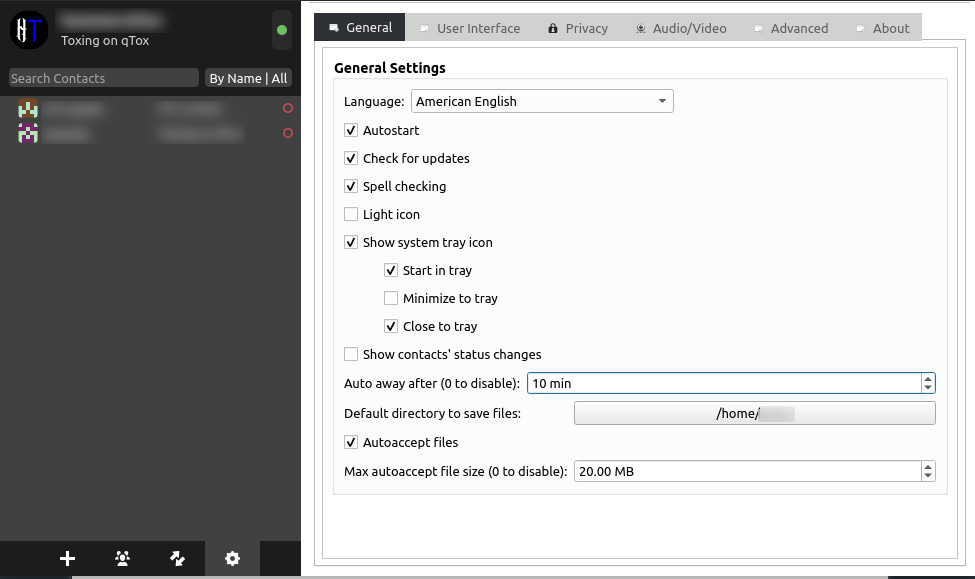The width and height of the screenshot is (975, 579).
Task: Click the Search Contacts field
Action: 103,78
